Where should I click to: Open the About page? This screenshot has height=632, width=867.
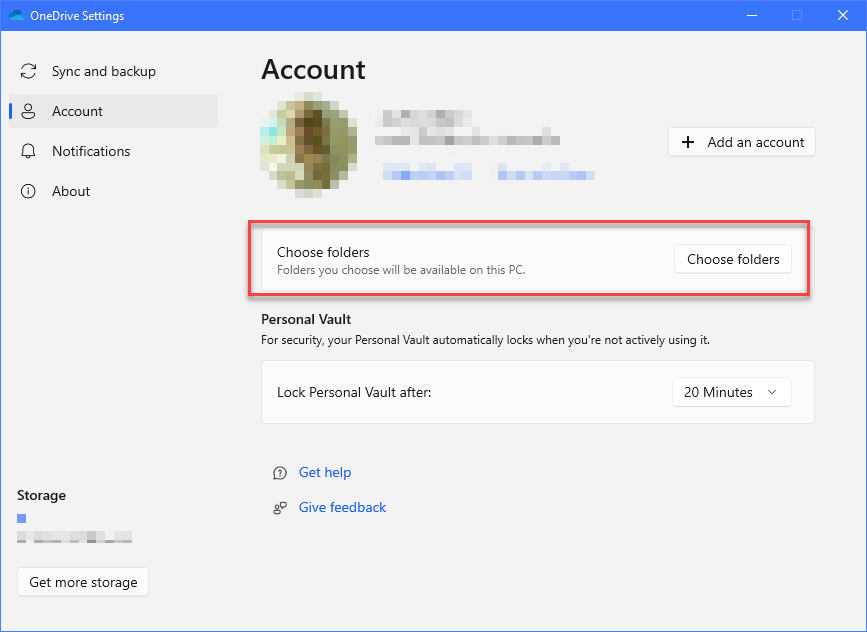(113, 191)
